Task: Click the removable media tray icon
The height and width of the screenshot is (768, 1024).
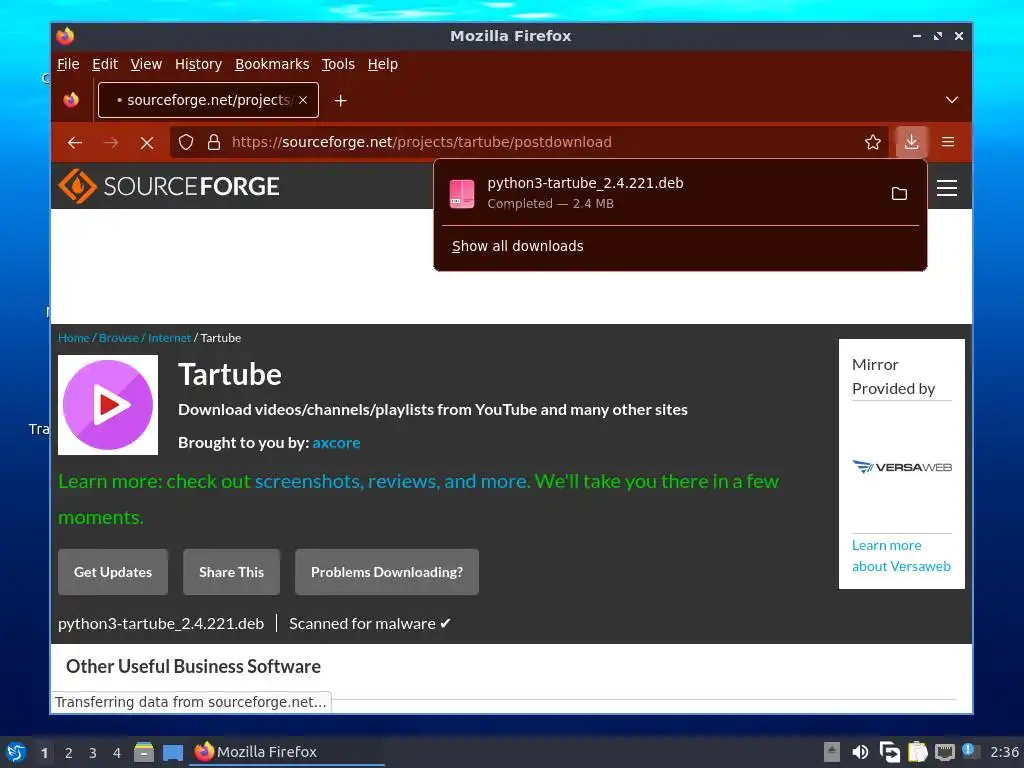Action: click(831, 752)
